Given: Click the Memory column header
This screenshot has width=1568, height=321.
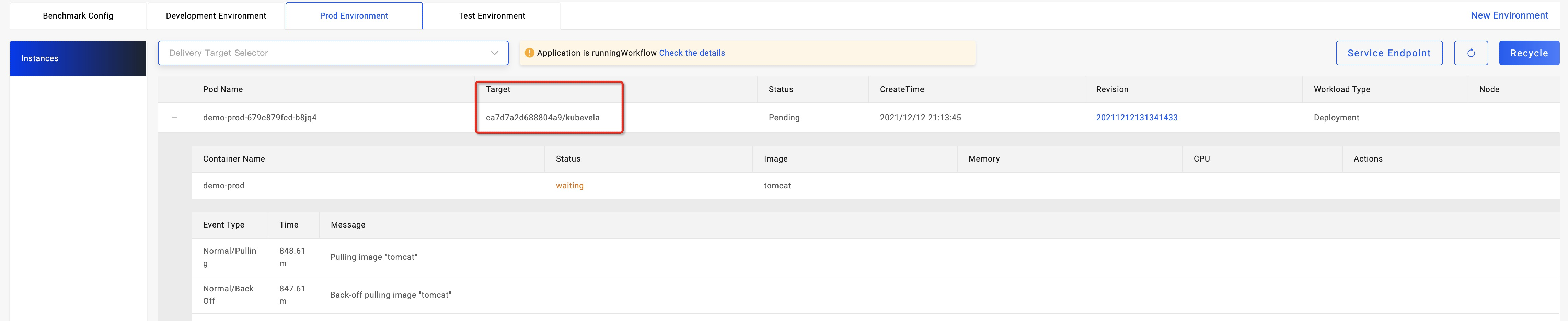Looking at the screenshot, I should click(984, 159).
